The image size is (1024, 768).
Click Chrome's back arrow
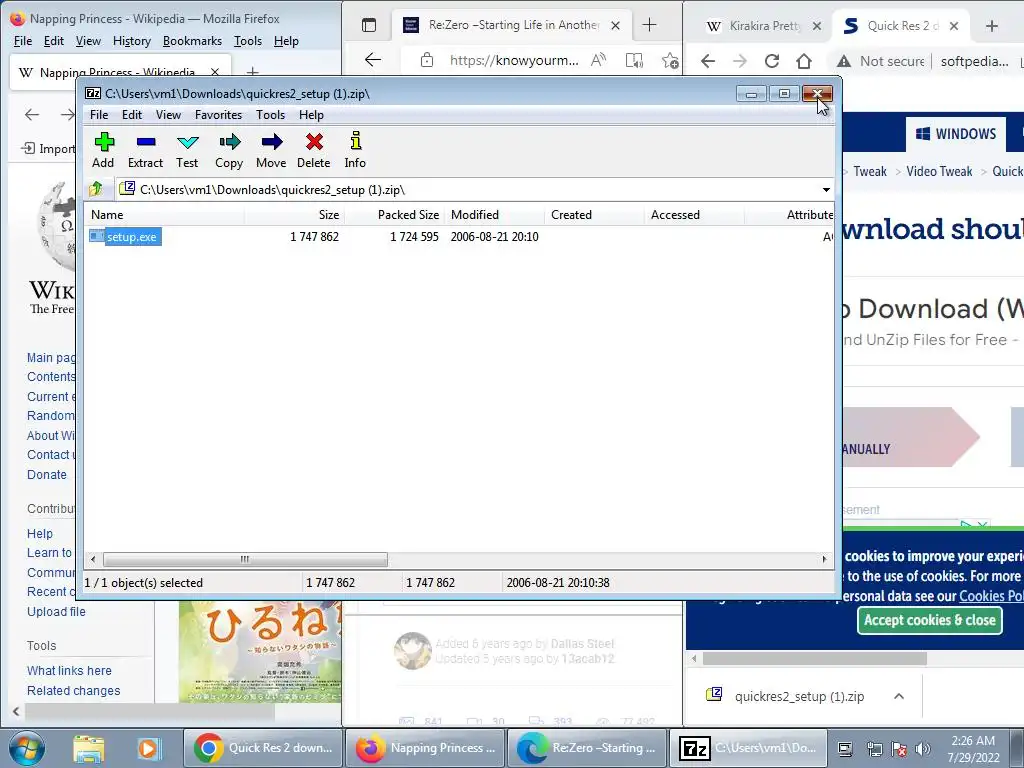coord(708,61)
